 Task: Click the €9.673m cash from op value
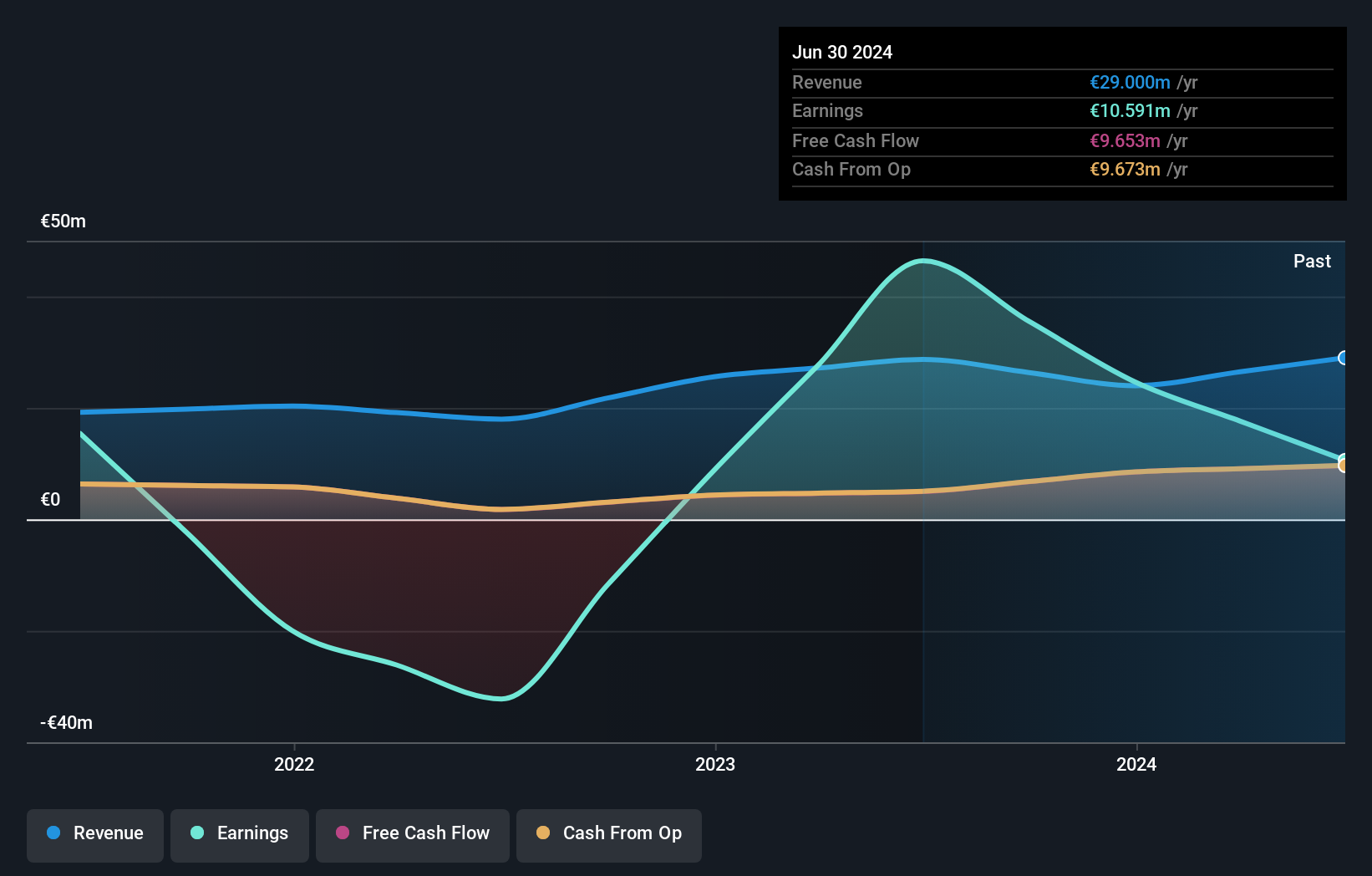point(1125,170)
